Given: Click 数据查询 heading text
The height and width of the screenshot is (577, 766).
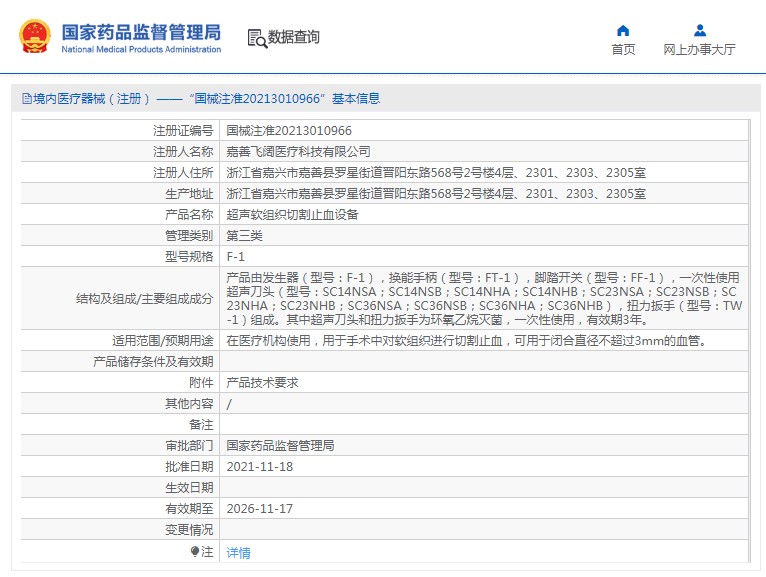Looking at the screenshot, I should pyautogui.click(x=294, y=37).
